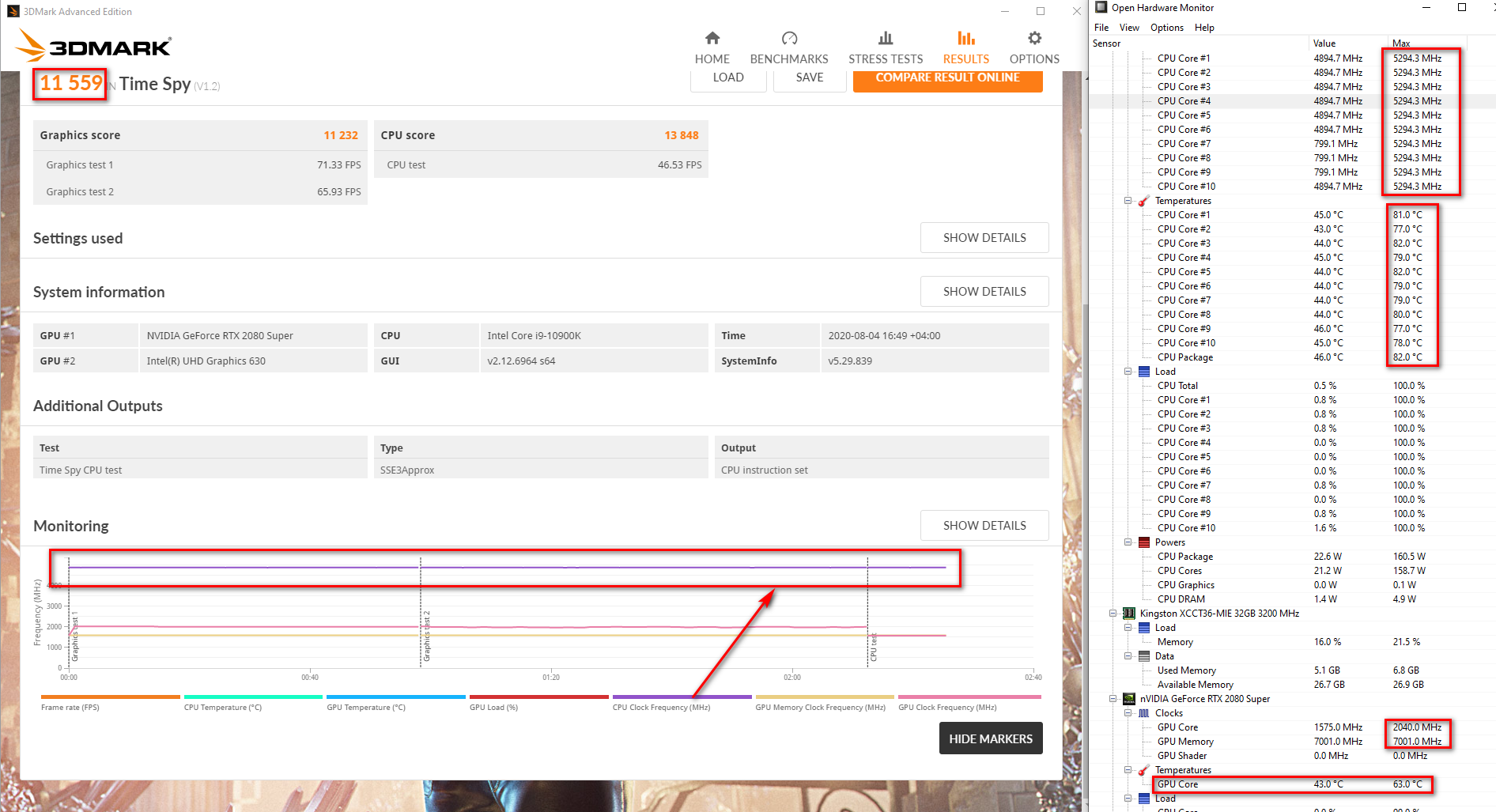The image size is (1496, 812).
Task: Click the Kingston memory chip icon
Action: coord(1129,614)
